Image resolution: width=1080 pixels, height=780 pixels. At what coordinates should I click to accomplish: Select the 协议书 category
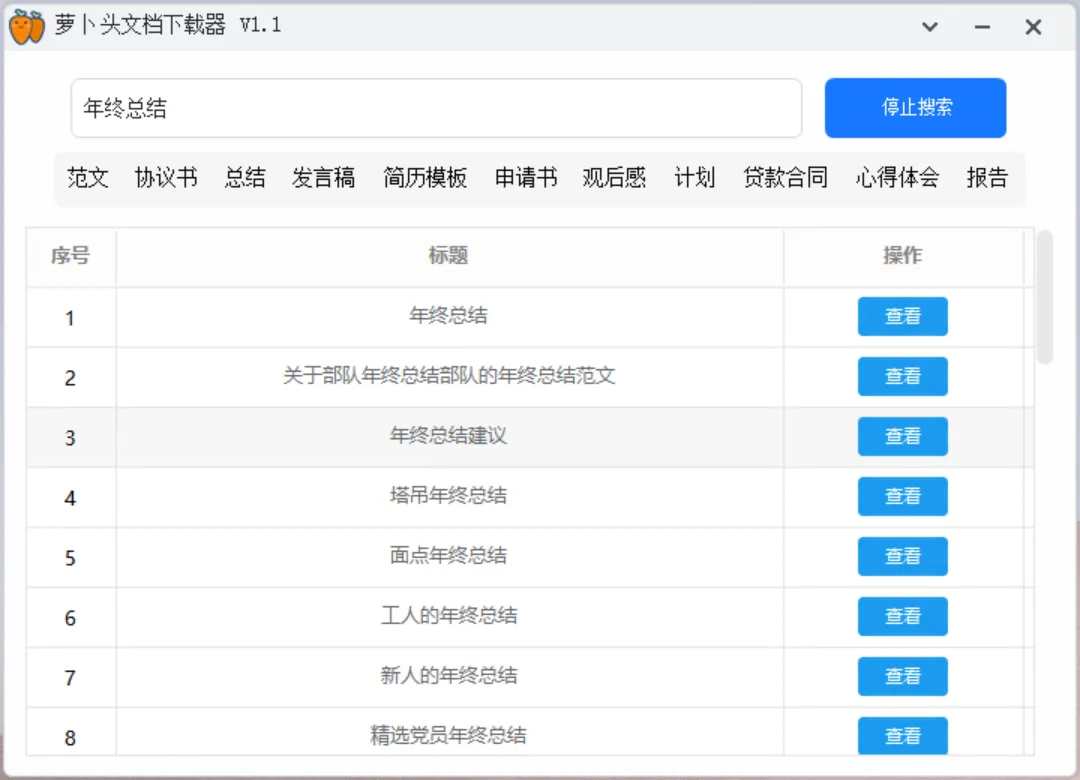pyautogui.click(x=166, y=178)
